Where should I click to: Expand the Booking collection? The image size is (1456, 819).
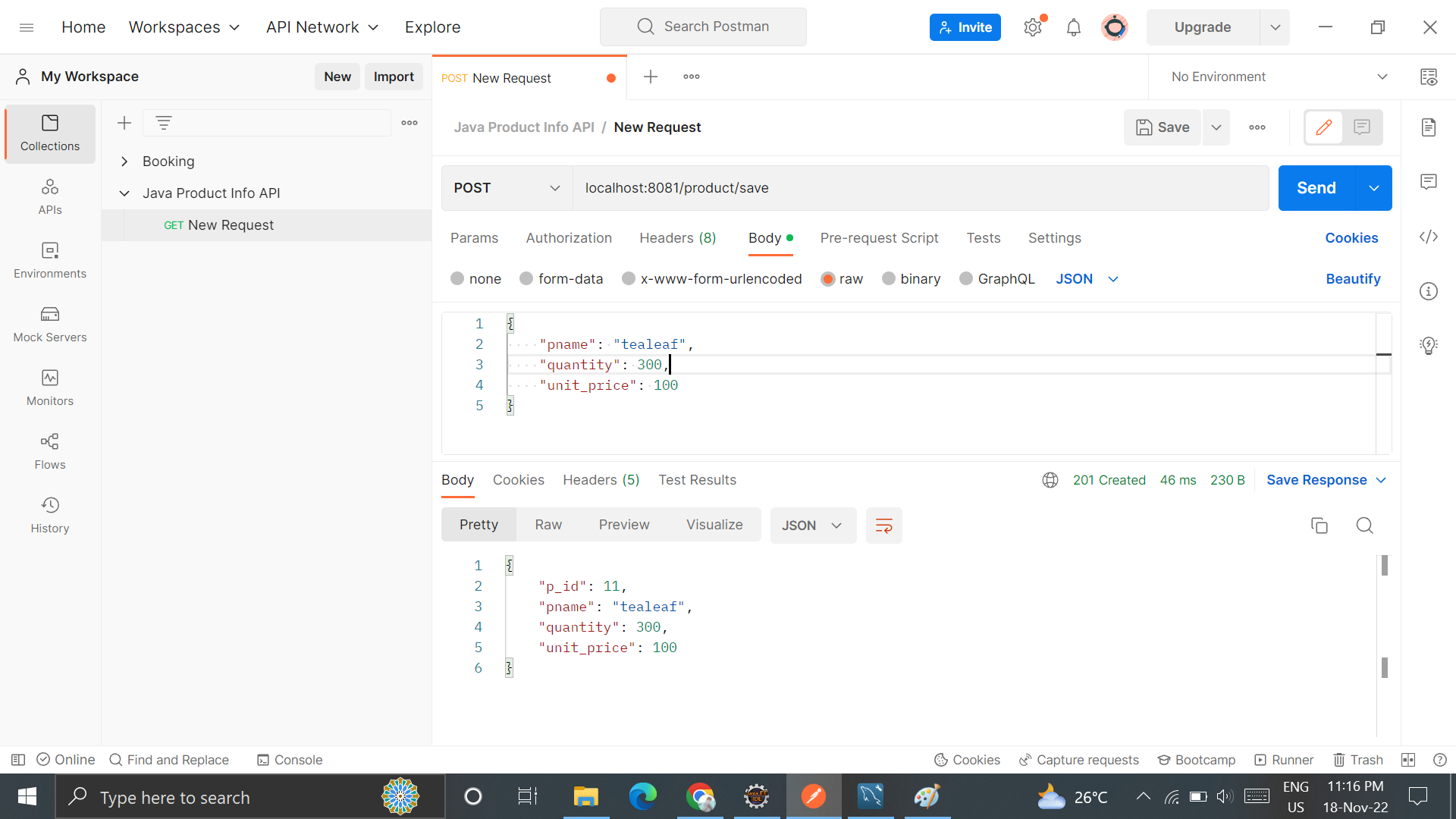tap(124, 161)
